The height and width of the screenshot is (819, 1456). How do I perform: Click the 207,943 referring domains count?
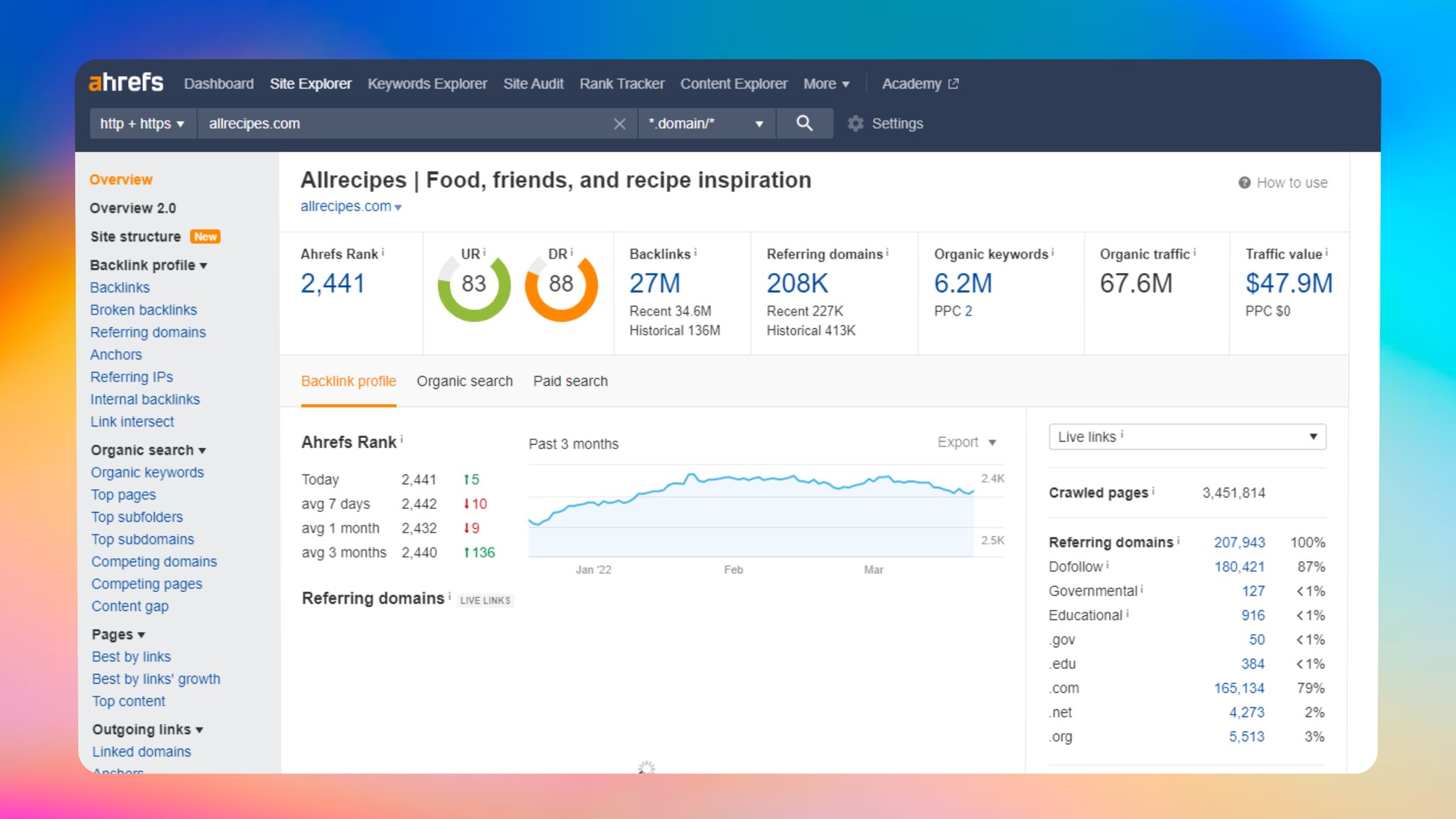tap(1239, 542)
